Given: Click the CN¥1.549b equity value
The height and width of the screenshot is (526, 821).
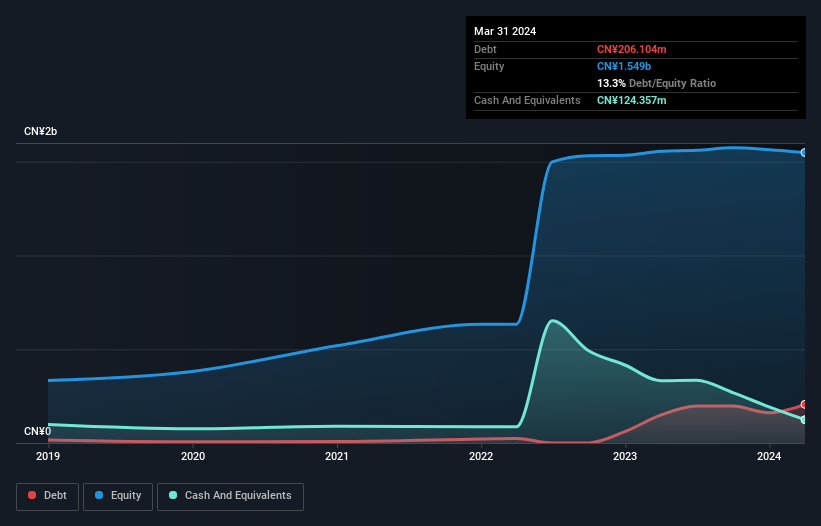Looking at the screenshot, I should click(x=624, y=66).
